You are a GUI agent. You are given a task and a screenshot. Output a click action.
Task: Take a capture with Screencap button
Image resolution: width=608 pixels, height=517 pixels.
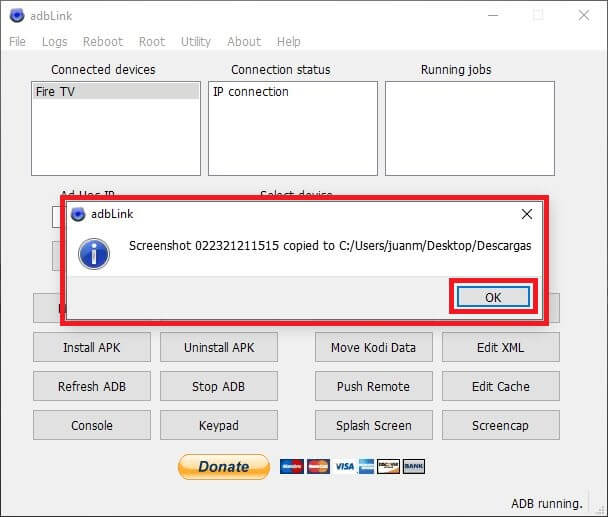[501, 425]
